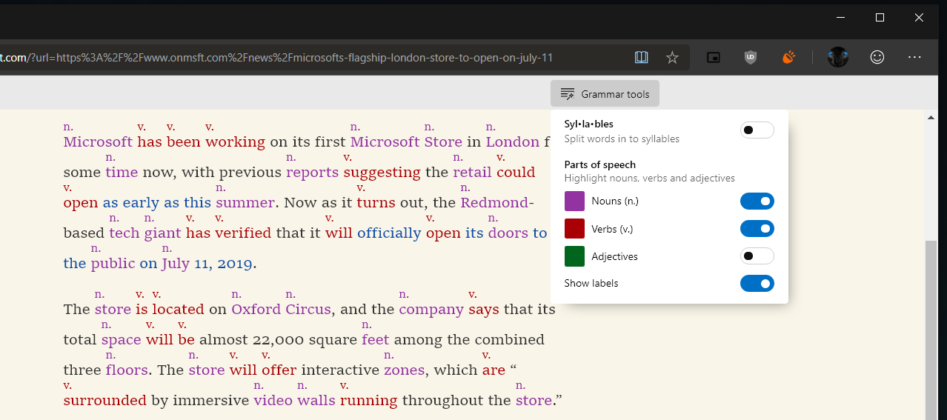Send feedback with the smiley icon
This screenshot has height=420, width=947.
pos(877,57)
